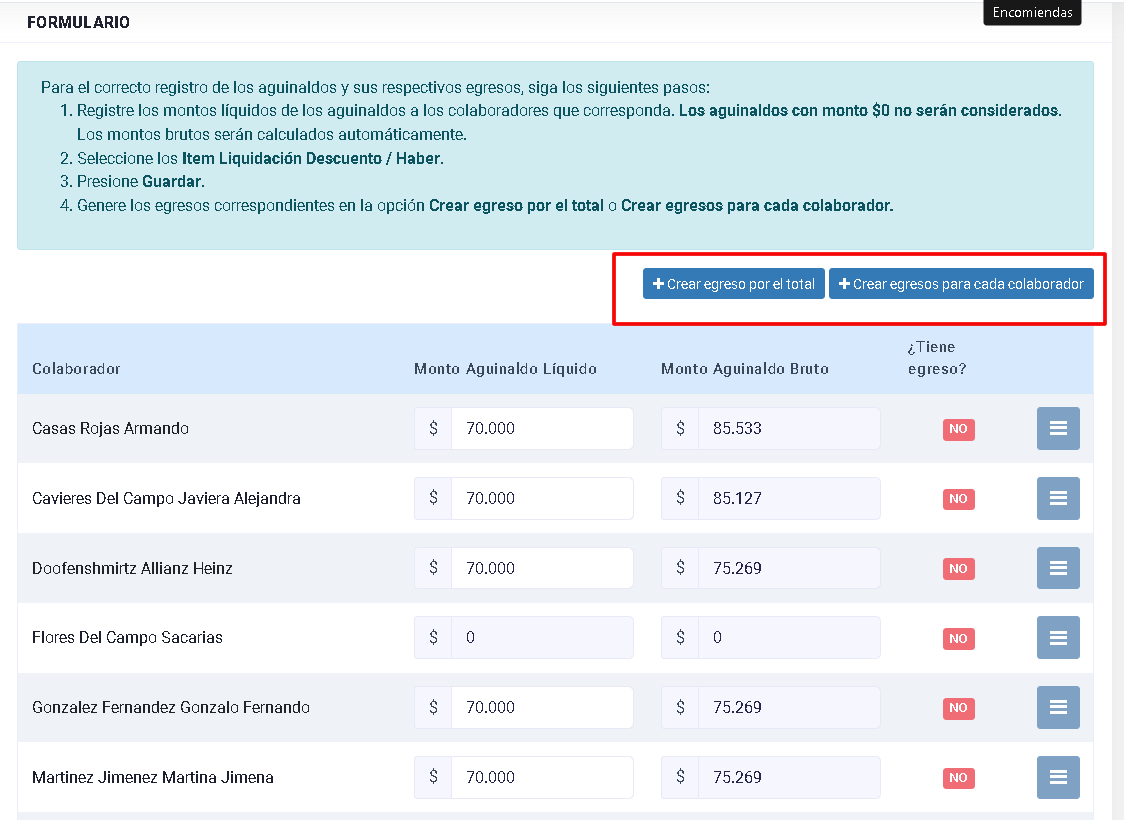Click the Colaborador column header
The height and width of the screenshot is (820, 1124).
pyautogui.click(x=76, y=368)
